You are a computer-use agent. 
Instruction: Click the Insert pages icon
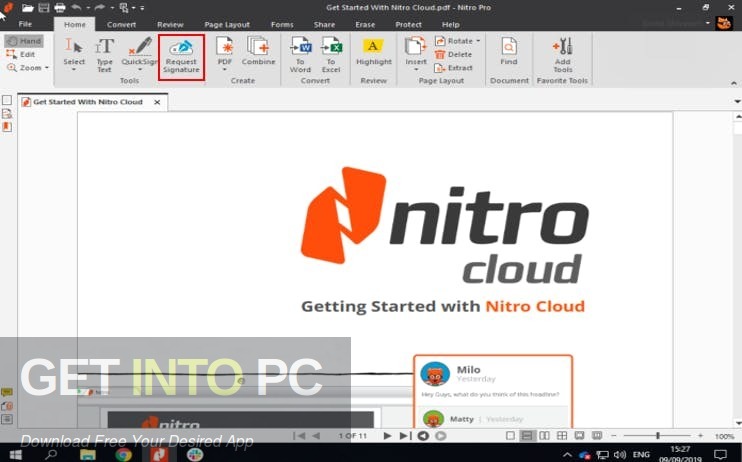tap(415, 47)
